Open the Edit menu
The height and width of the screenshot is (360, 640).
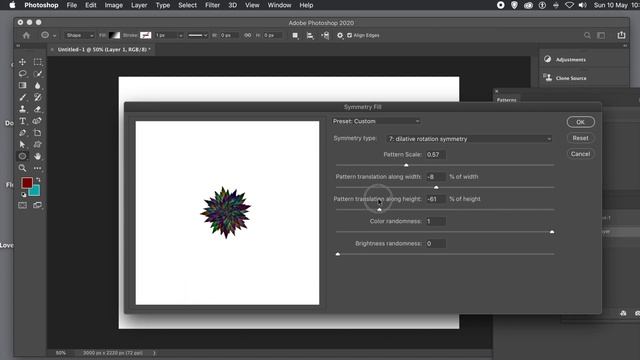[x=91, y=5]
